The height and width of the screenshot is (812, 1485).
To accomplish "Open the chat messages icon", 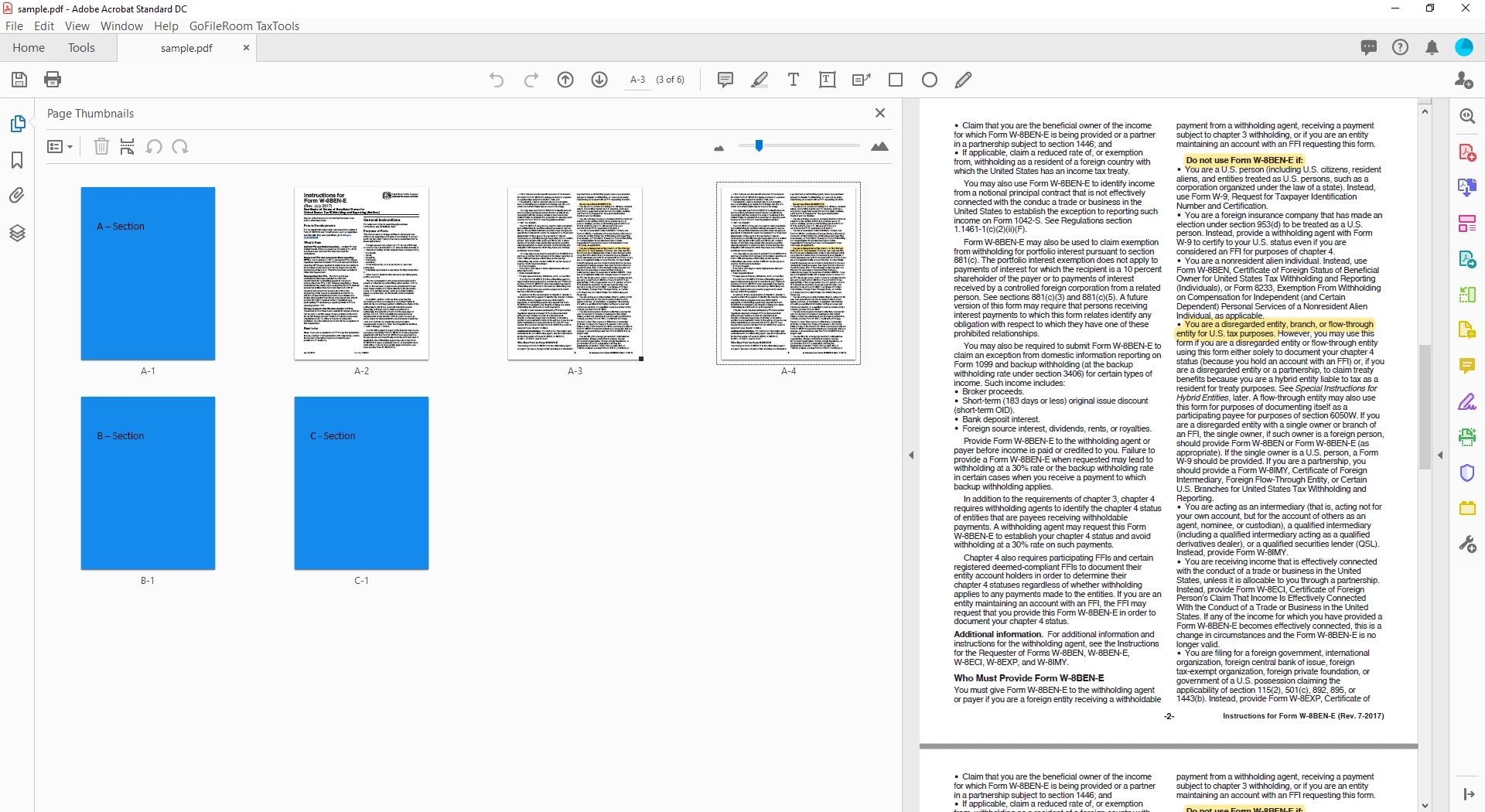I will [x=1368, y=47].
